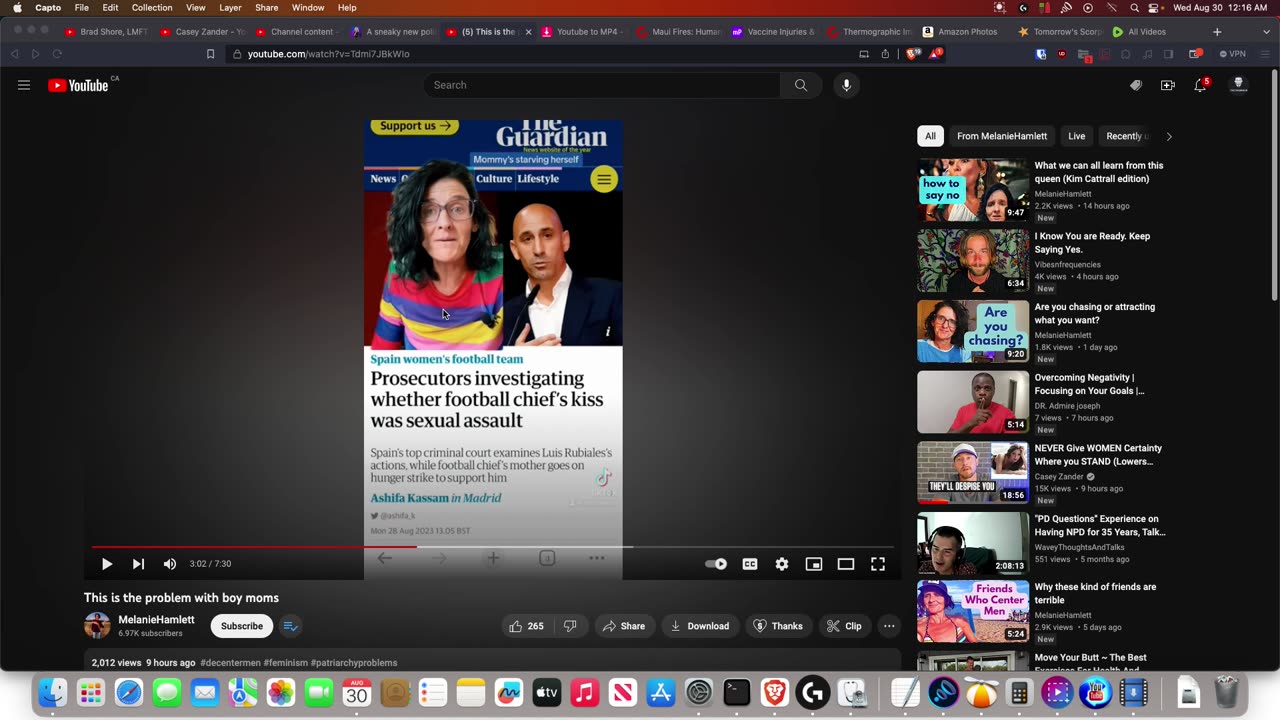Play the video
Viewport: 1280px width, 720px height.
point(107,564)
